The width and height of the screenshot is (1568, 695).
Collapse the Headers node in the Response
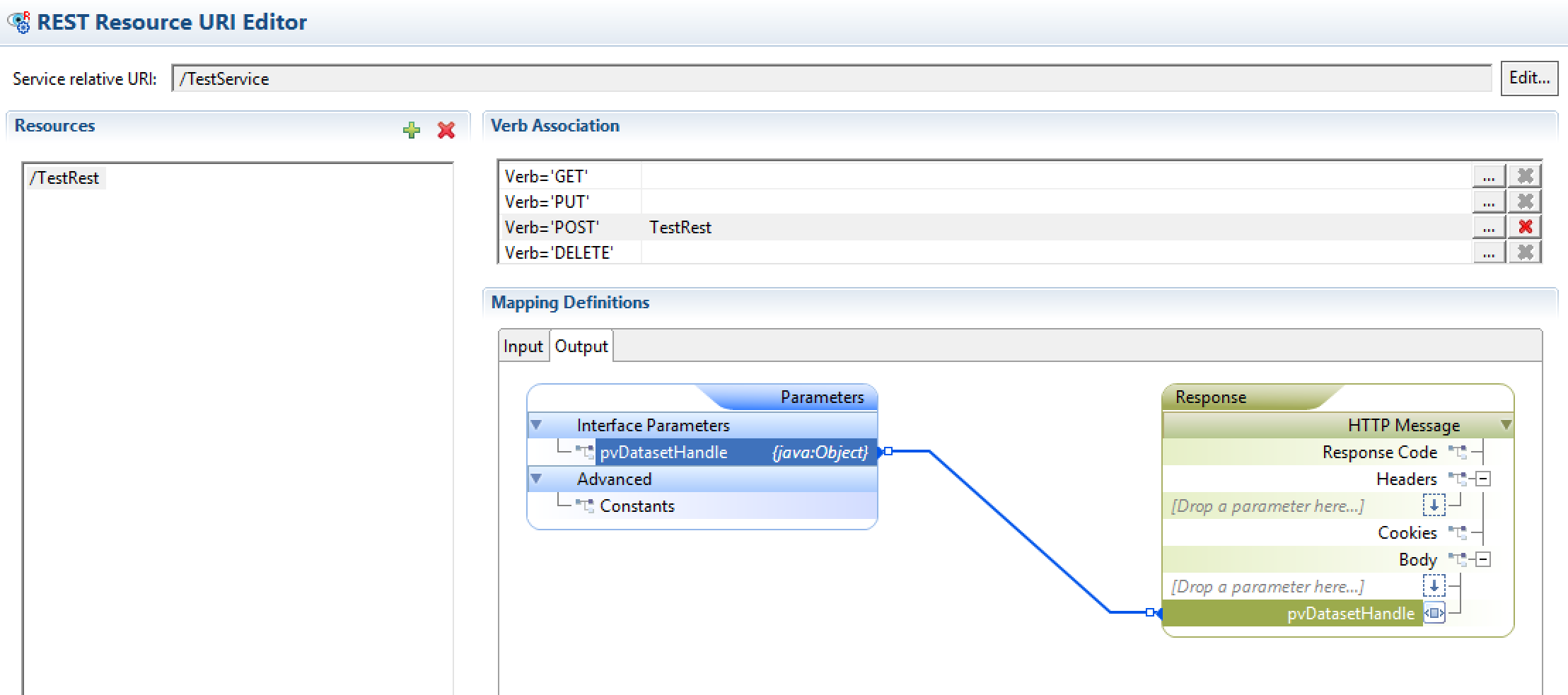pos(1483,479)
